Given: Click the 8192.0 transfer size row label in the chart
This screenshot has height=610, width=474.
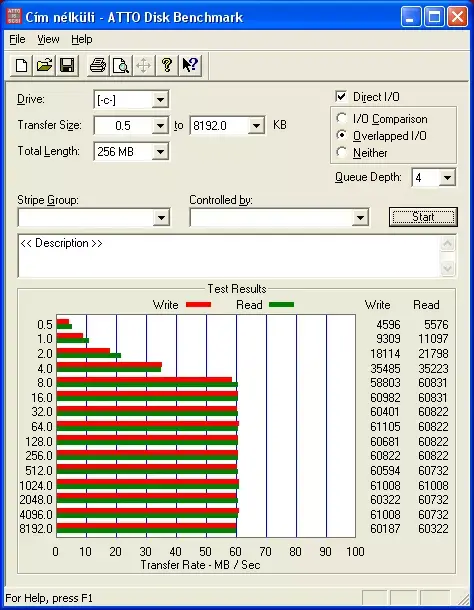Looking at the screenshot, I should [36, 529].
